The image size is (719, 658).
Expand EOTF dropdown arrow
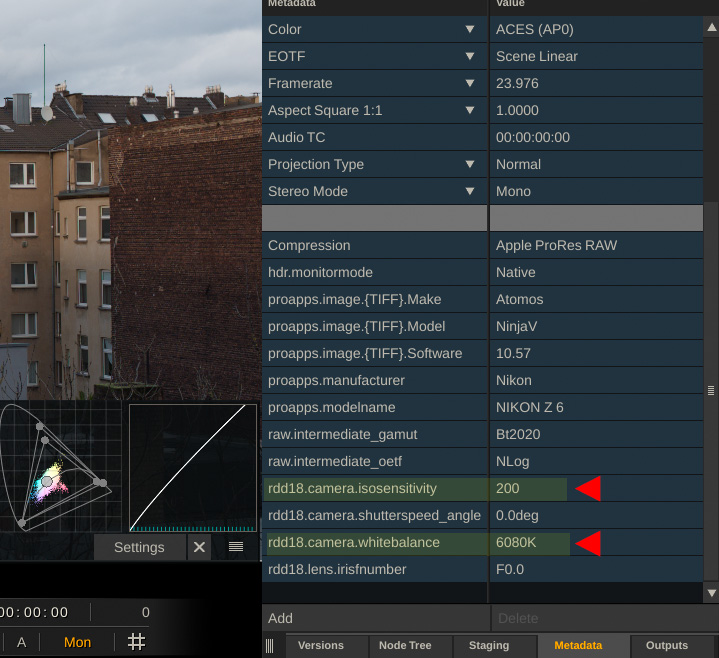pyautogui.click(x=470, y=56)
